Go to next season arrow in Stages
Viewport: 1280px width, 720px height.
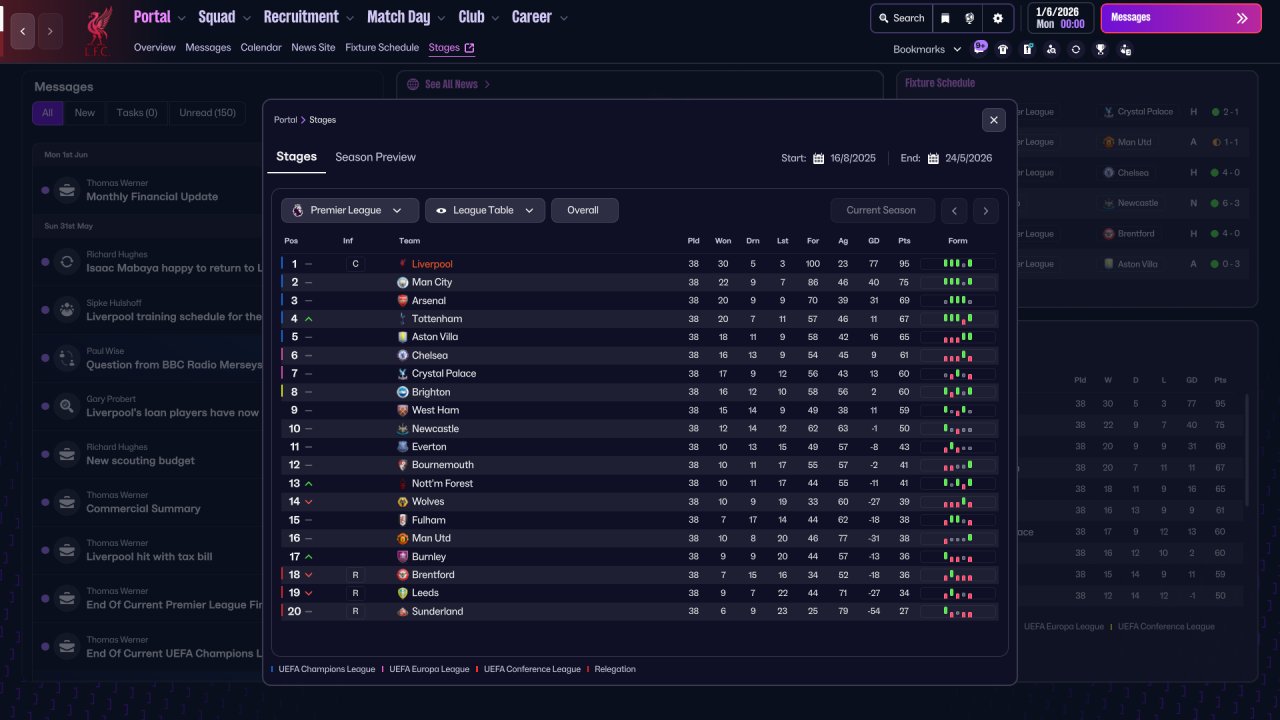click(x=986, y=210)
